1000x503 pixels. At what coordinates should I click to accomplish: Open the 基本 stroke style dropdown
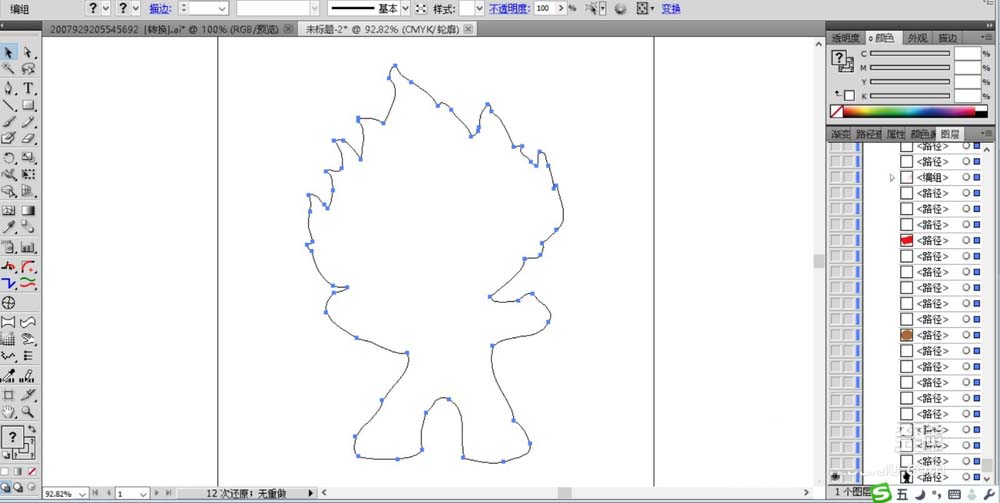(405, 8)
